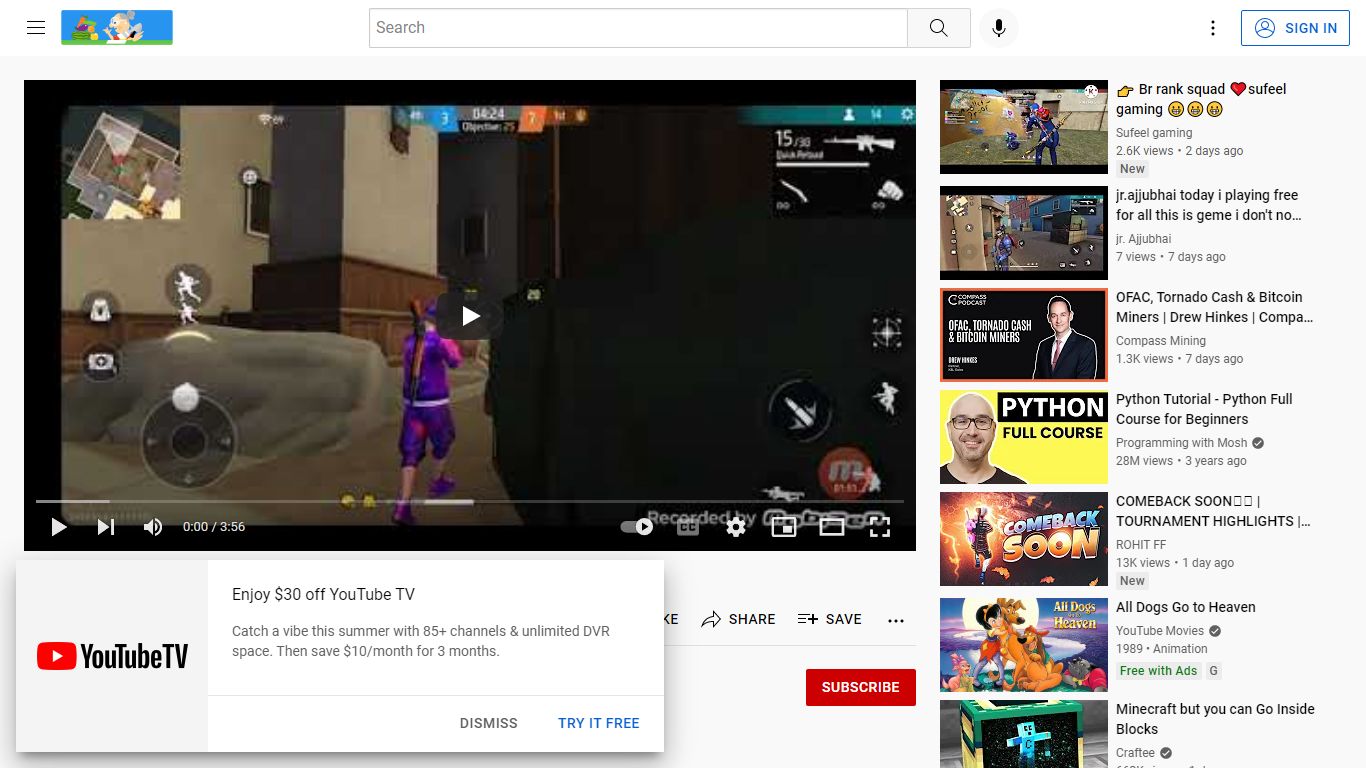1366x768 pixels.
Task: Play the video using bottom-left play control
Action: [59, 527]
